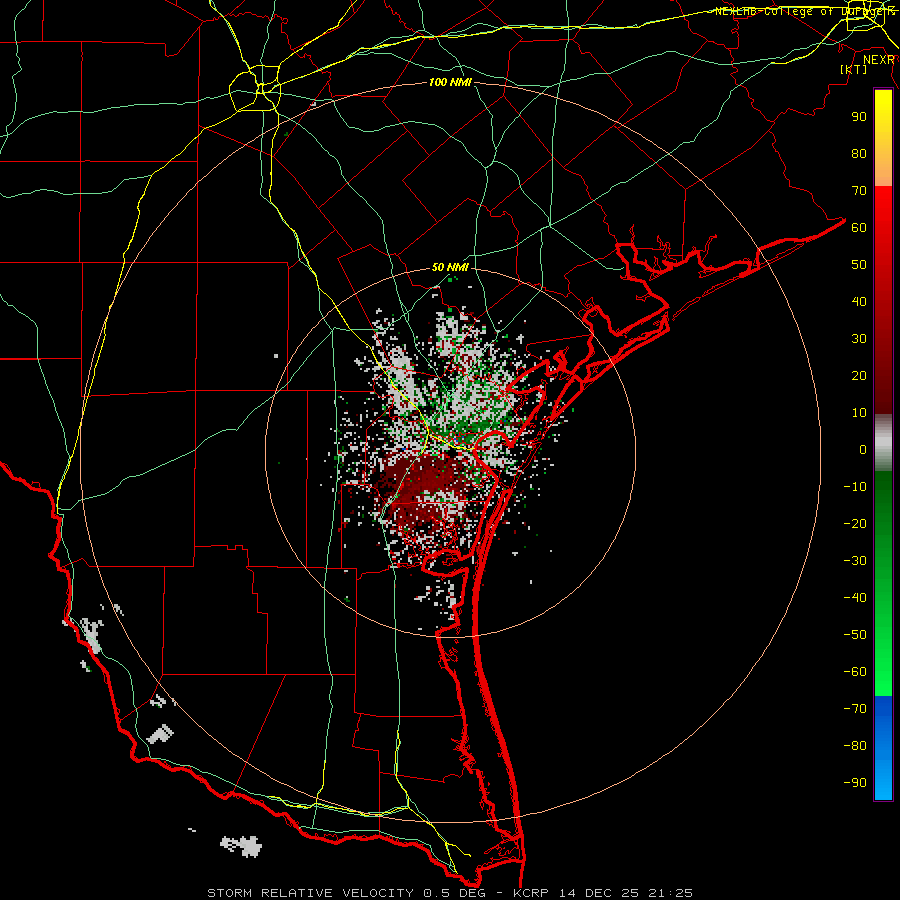900x900 pixels.
Task: Click the 50 value on the color scale
Action: click(859, 265)
